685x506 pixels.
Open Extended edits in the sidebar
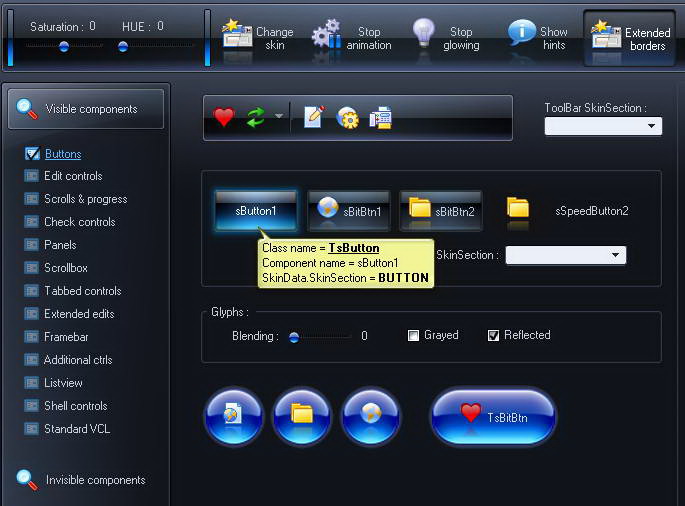point(79,314)
